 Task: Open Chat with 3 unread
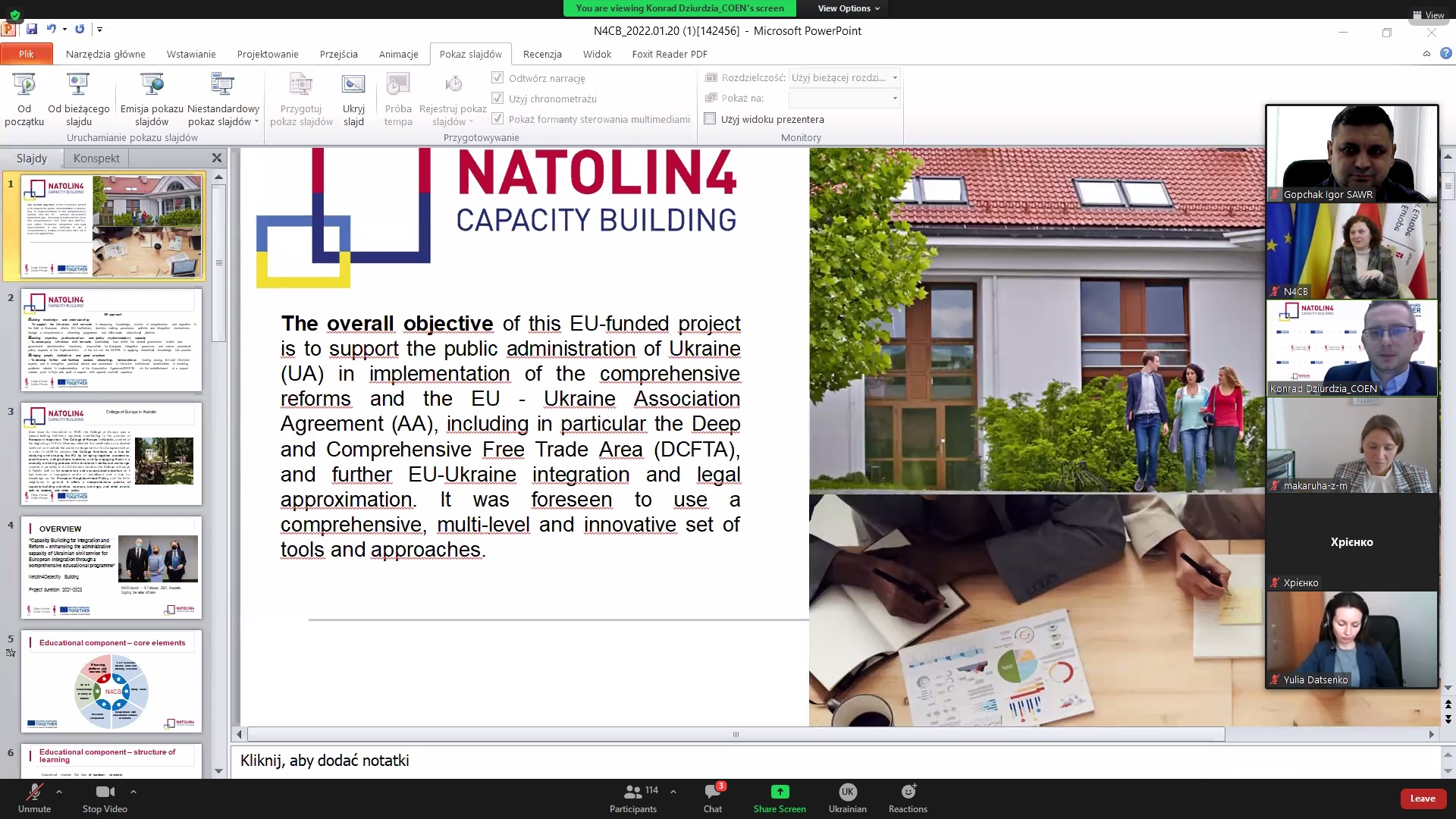pyautogui.click(x=713, y=798)
